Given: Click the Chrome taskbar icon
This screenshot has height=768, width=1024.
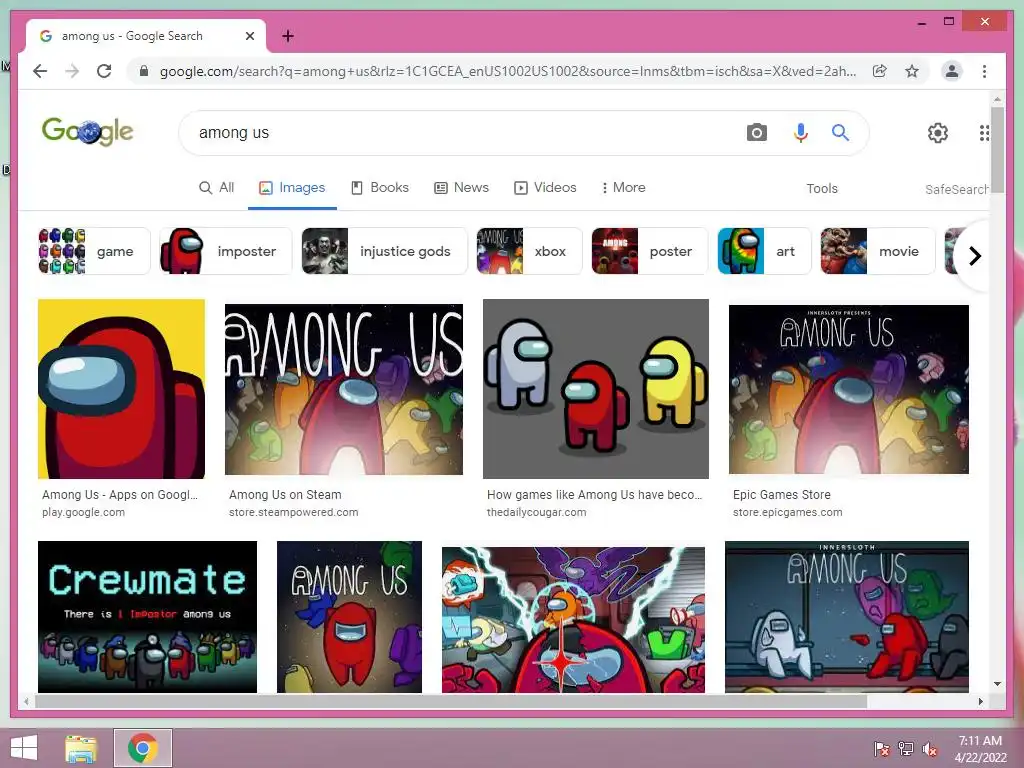Looking at the screenshot, I should [x=142, y=748].
